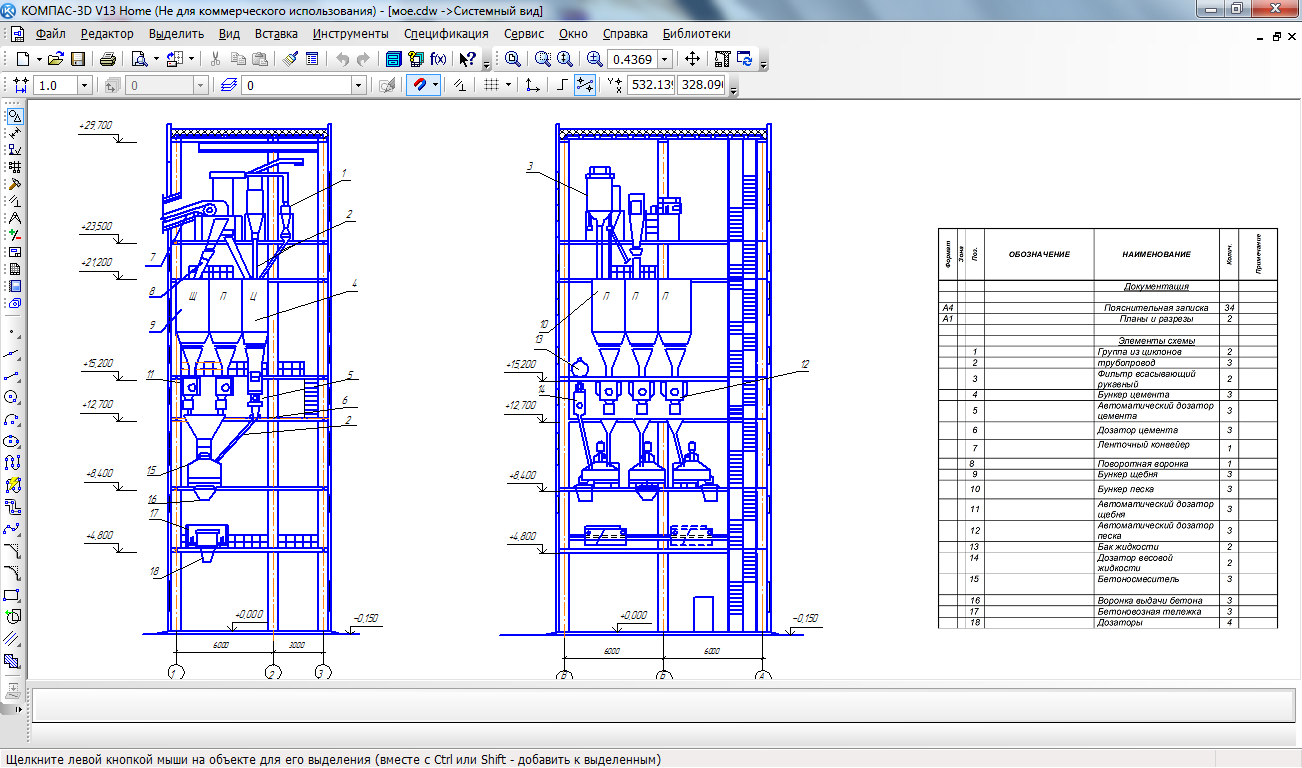Print the drawing using printer icon
Screen dimensions: 1302x768
[108, 59]
